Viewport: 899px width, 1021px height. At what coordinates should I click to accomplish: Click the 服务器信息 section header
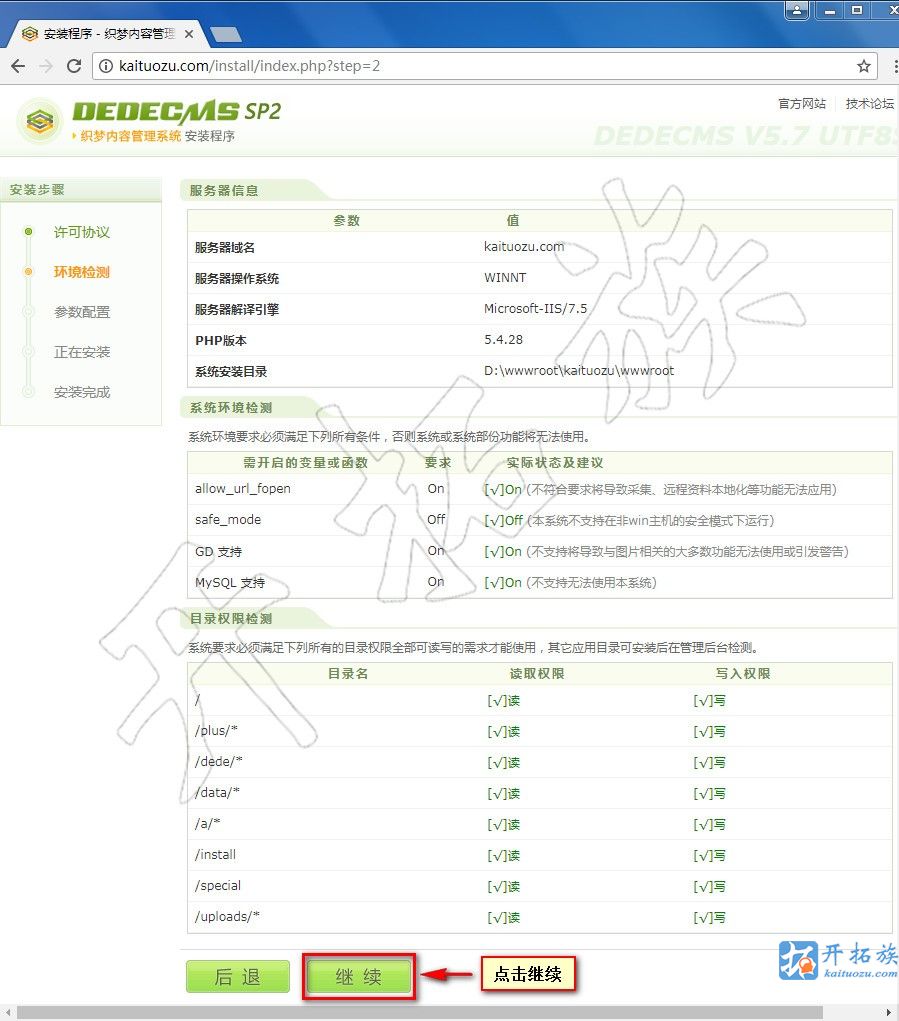tap(224, 191)
